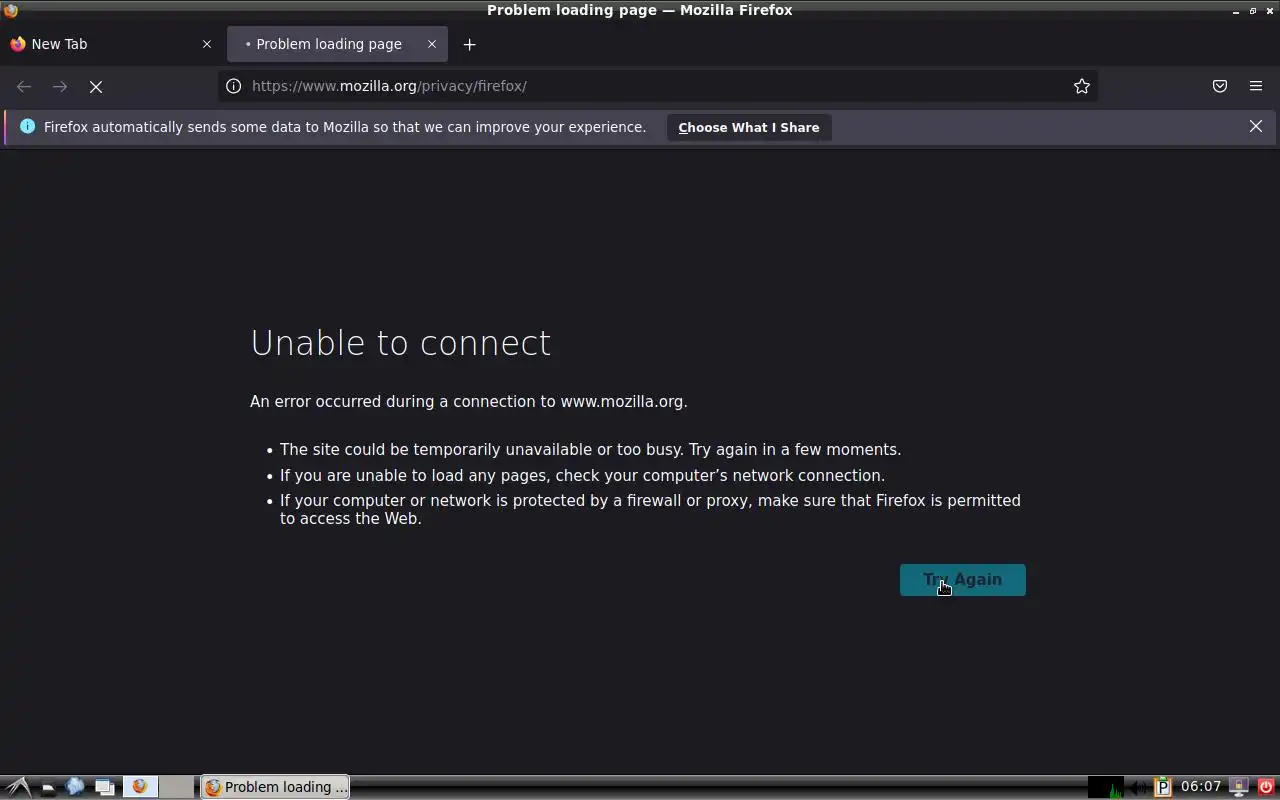
Task: Click the Try Again button
Action: point(962,580)
